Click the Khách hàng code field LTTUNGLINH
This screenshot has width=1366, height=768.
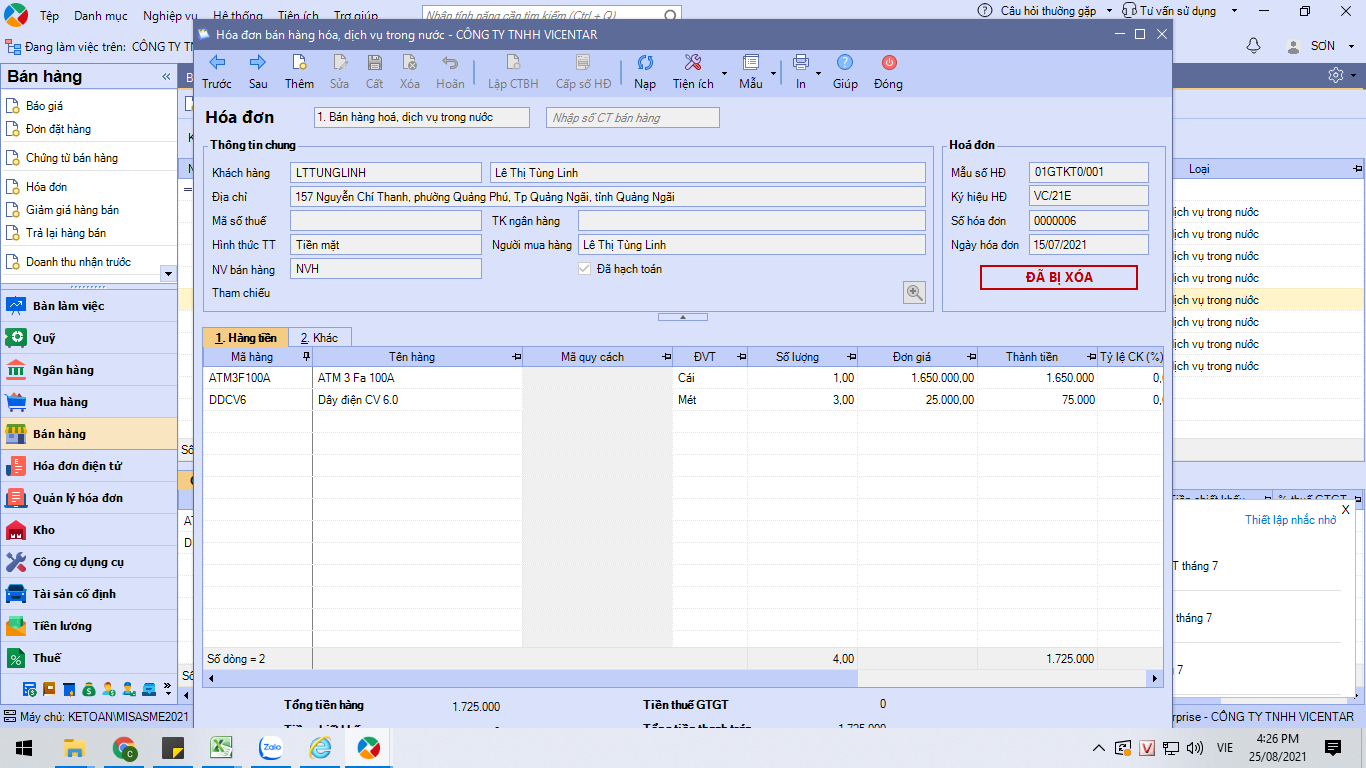[x=386, y=173]
